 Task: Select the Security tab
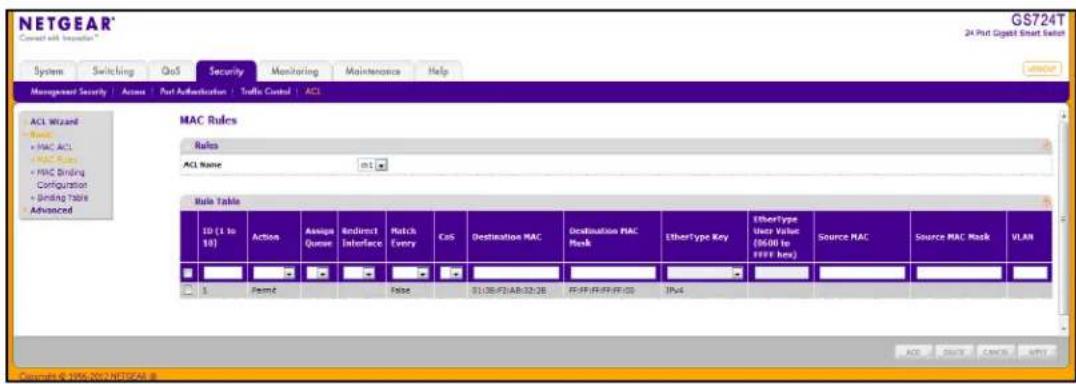(226, 71)
